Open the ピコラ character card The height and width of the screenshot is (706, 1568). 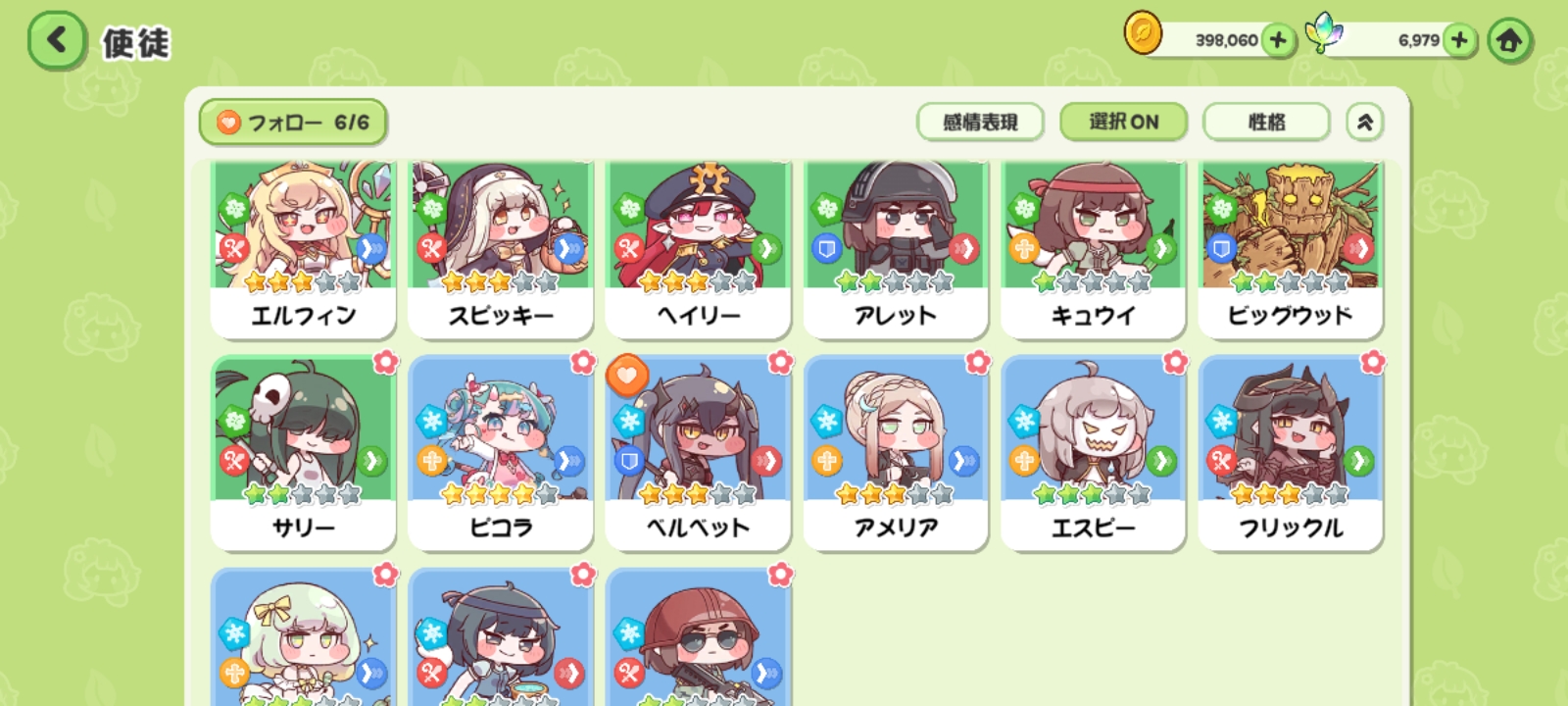pos(501,453)
